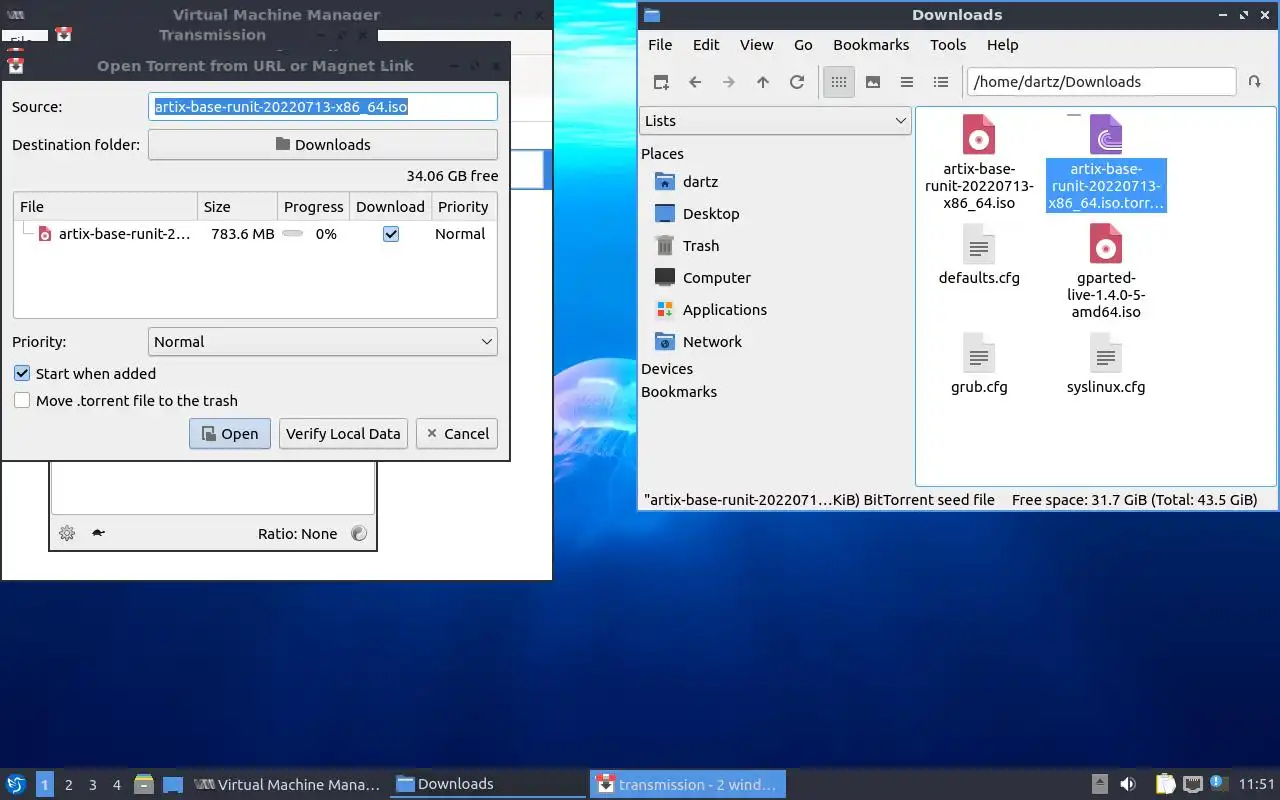Click Verify Local Data button

point(343,433)
